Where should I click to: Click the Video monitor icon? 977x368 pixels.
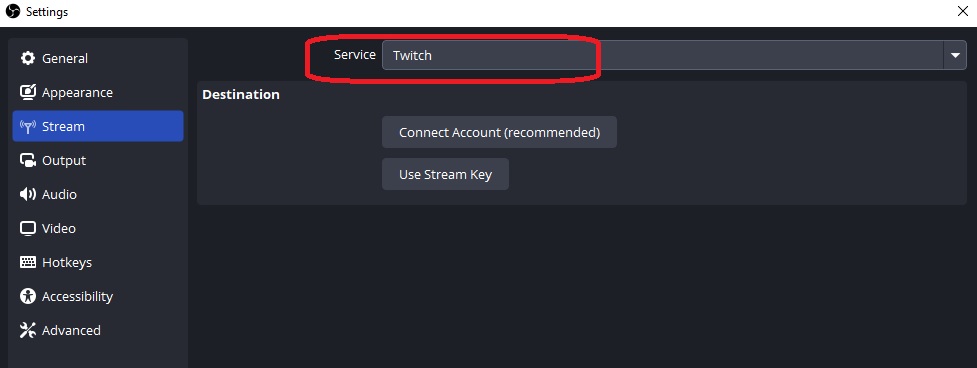pyautogui.click(x=28, y=229)
